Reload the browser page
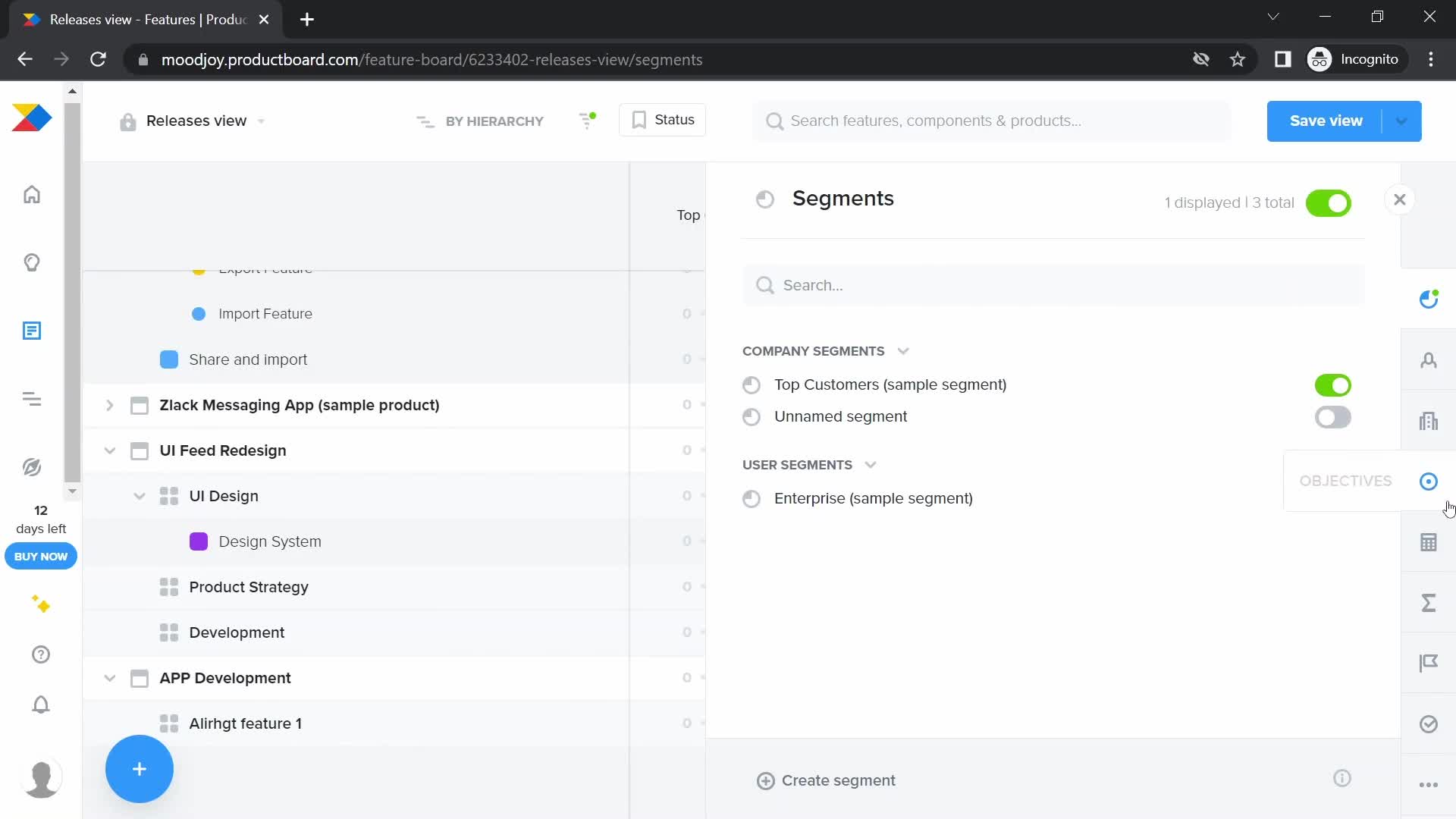This screenshot has width=1456, height=819. tap(98, 59)
